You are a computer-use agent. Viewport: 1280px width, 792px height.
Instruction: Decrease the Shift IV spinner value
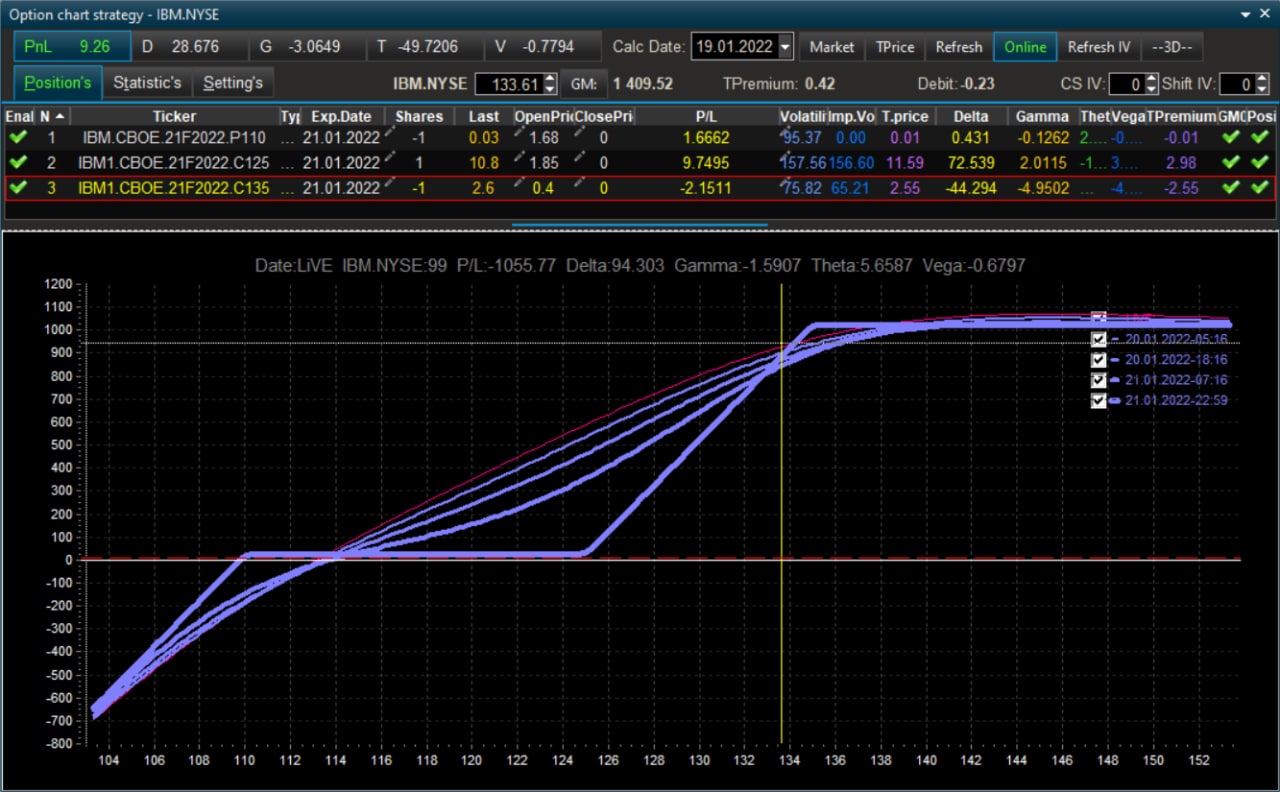pos(1262,90)
